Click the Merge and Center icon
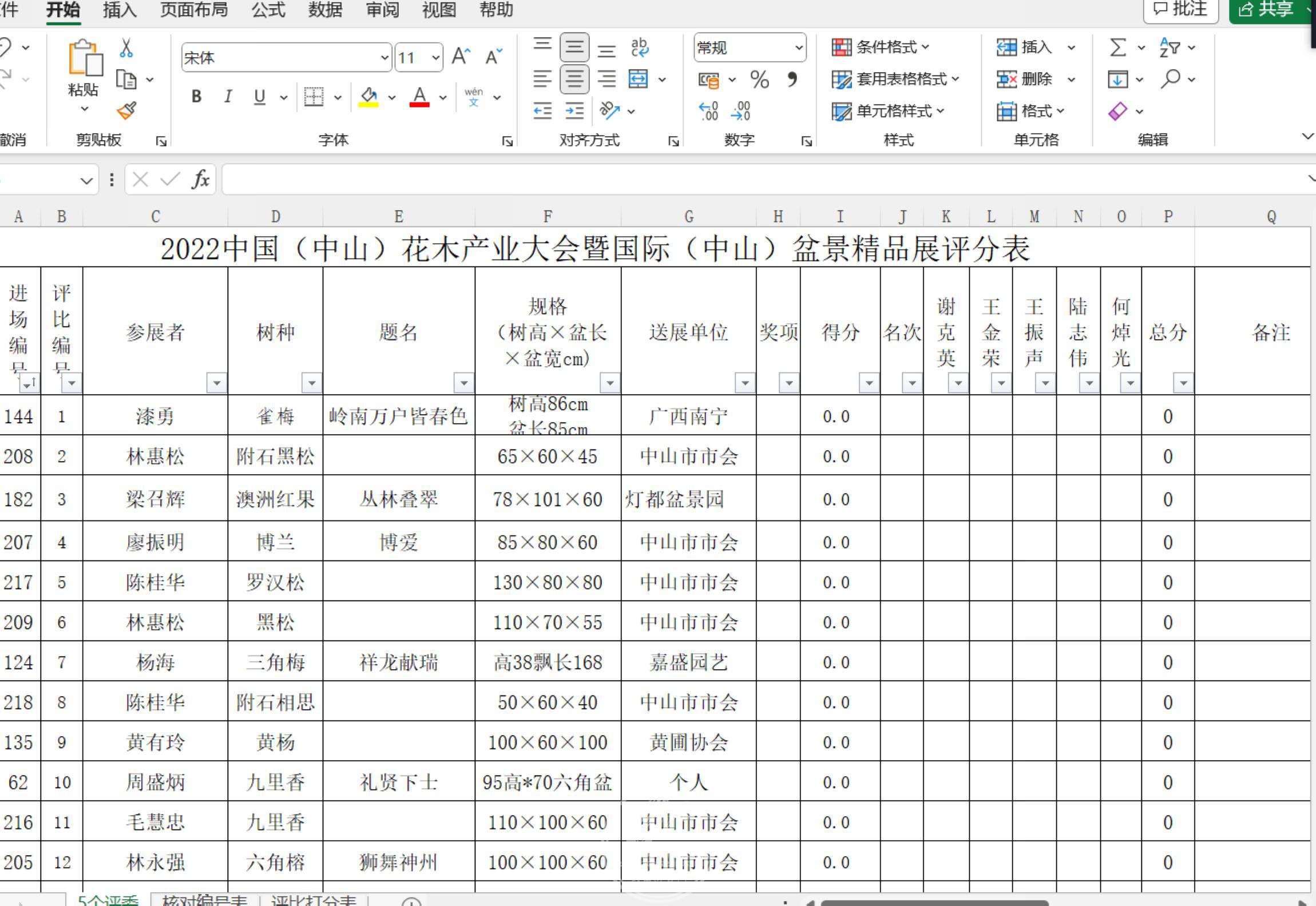The image size is (1316, 906). (x=638, y=79)
